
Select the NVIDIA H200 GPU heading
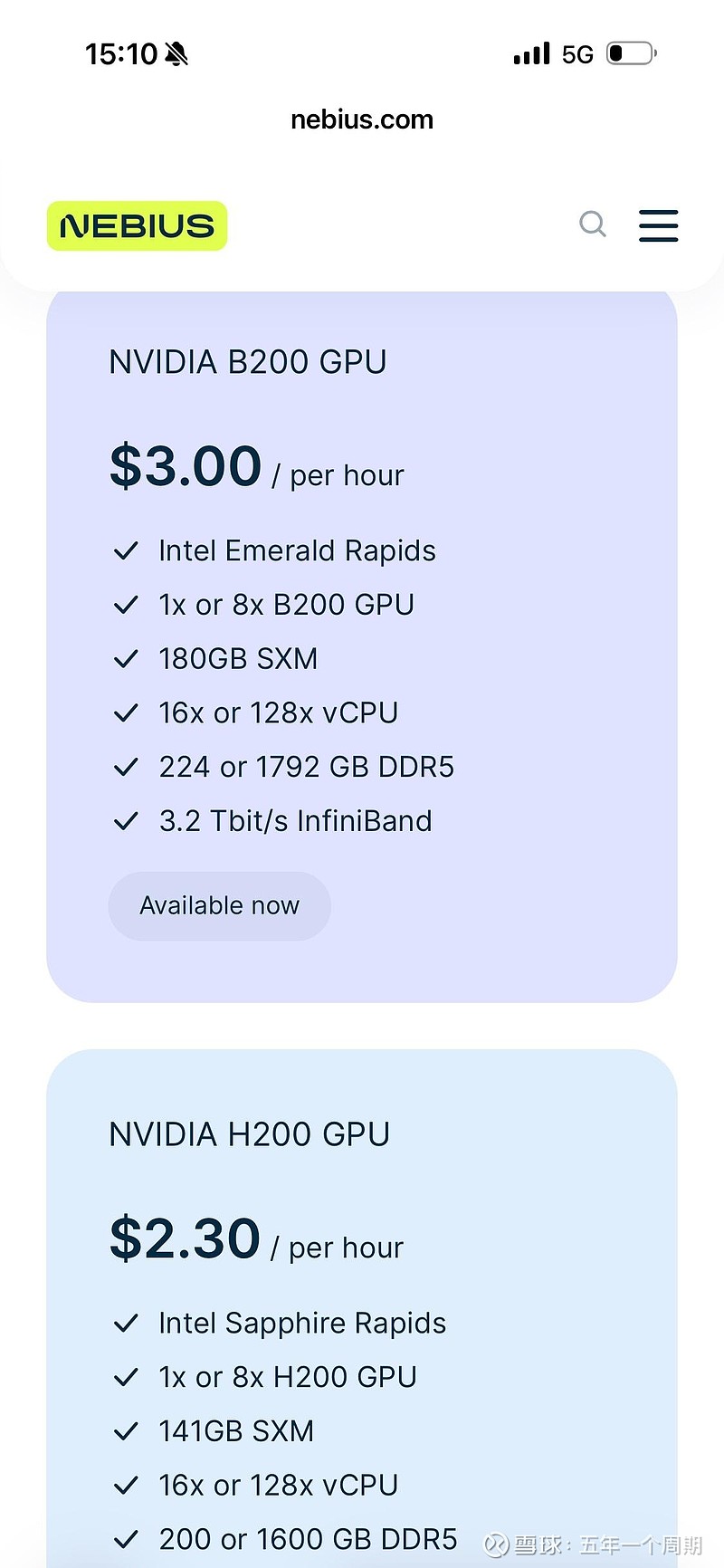250,1134
